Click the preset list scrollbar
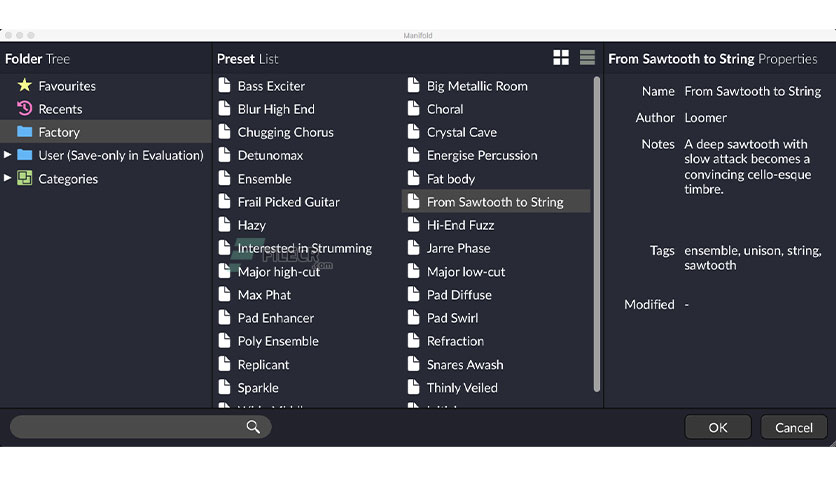Image resolution: width=836 pixels, height=484 pixels. point(597,235)
